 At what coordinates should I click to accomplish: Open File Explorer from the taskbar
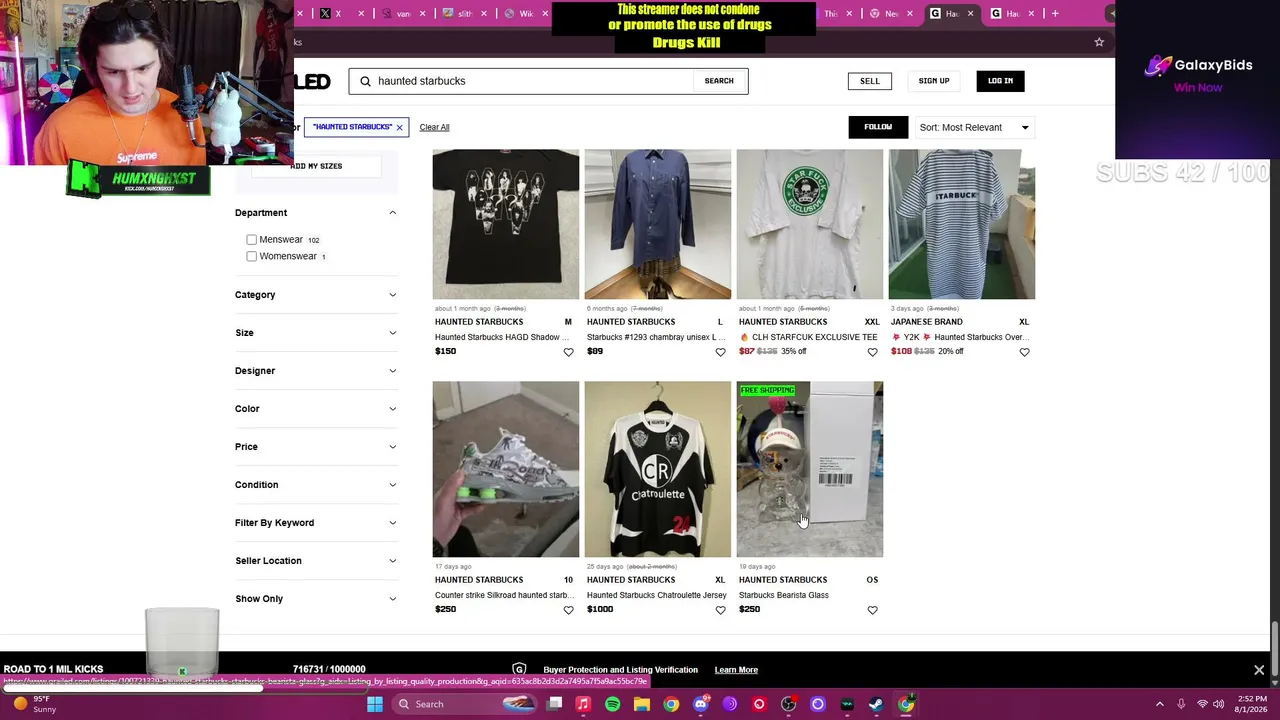(642, 704)
